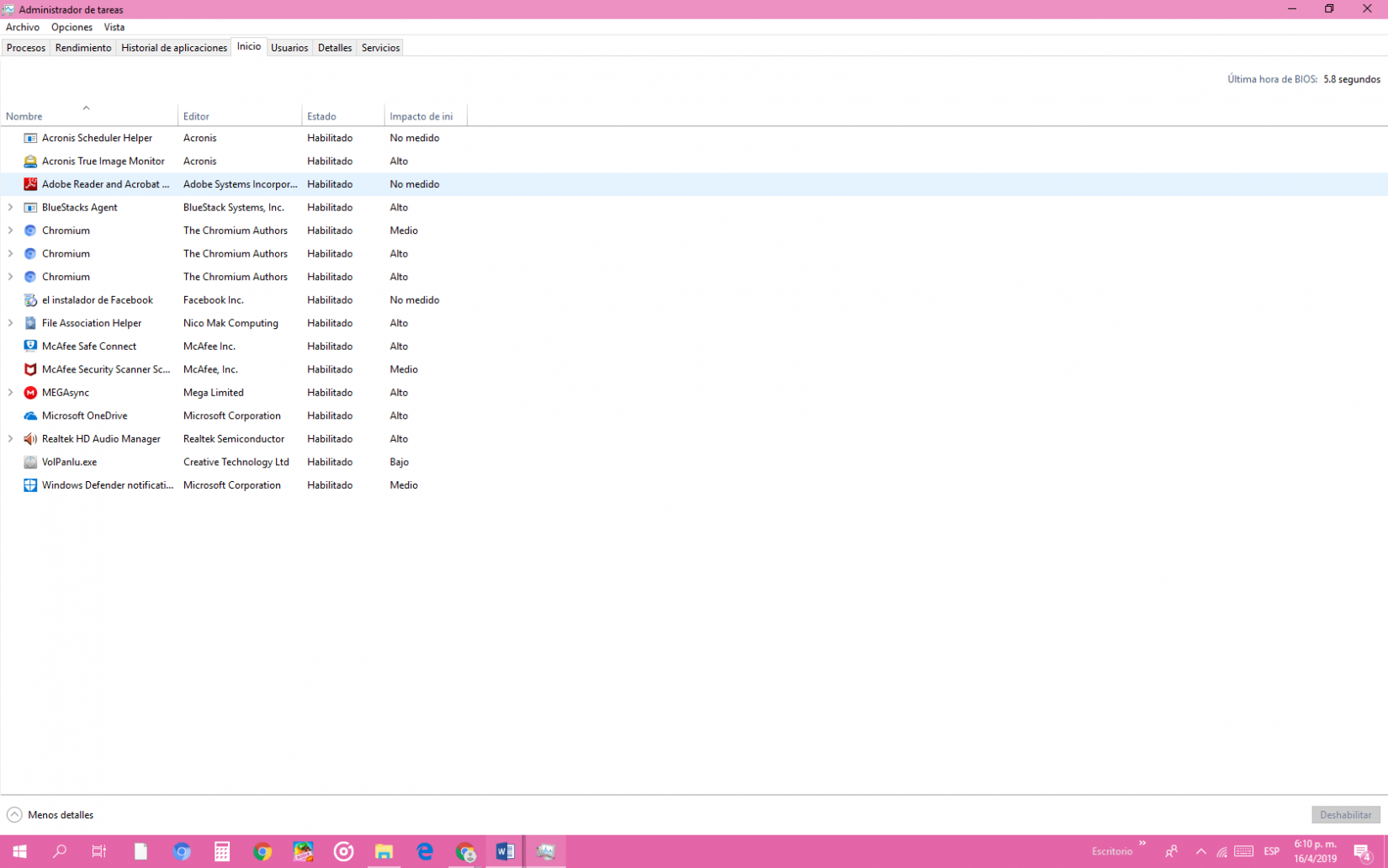Click the McAfee Security Scanner icon

tap(30, 369)
